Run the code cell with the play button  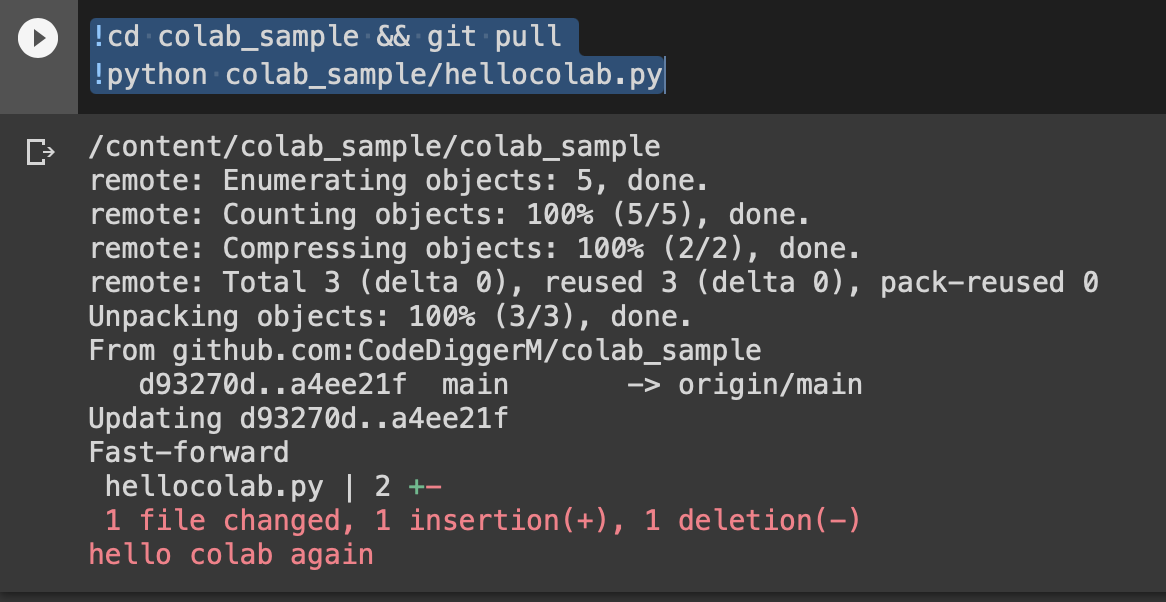point(38,39)
